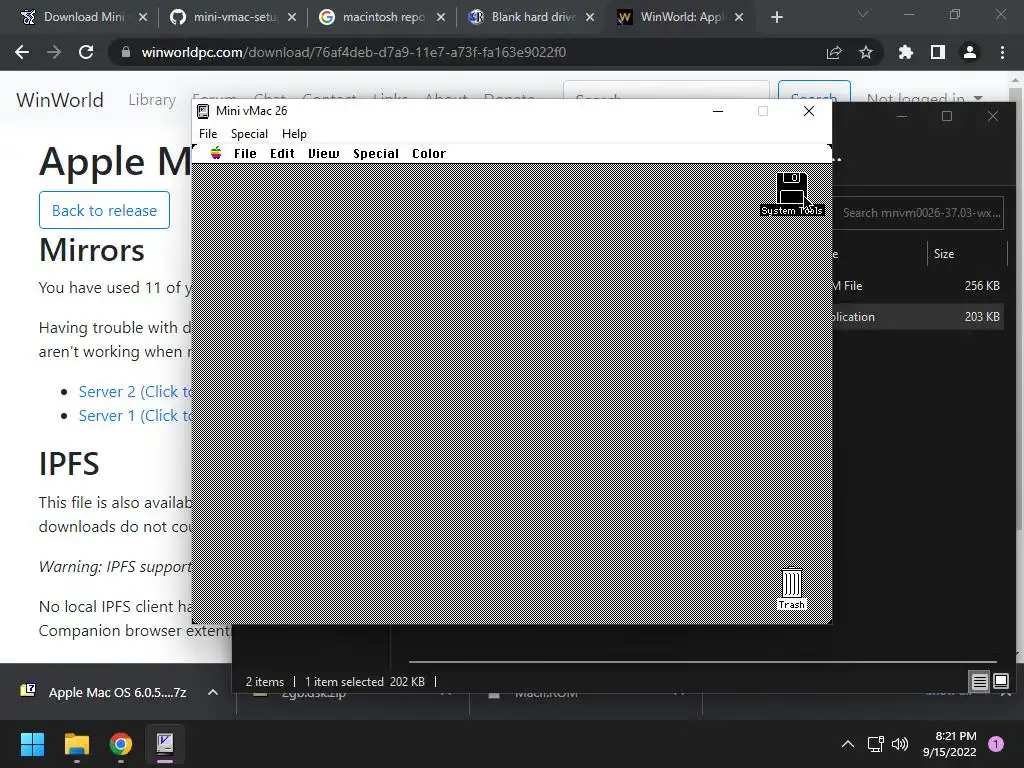Screen dimensions: 1024x768
Task: Minimize the Mini vMac window
Action: [718, 111]
